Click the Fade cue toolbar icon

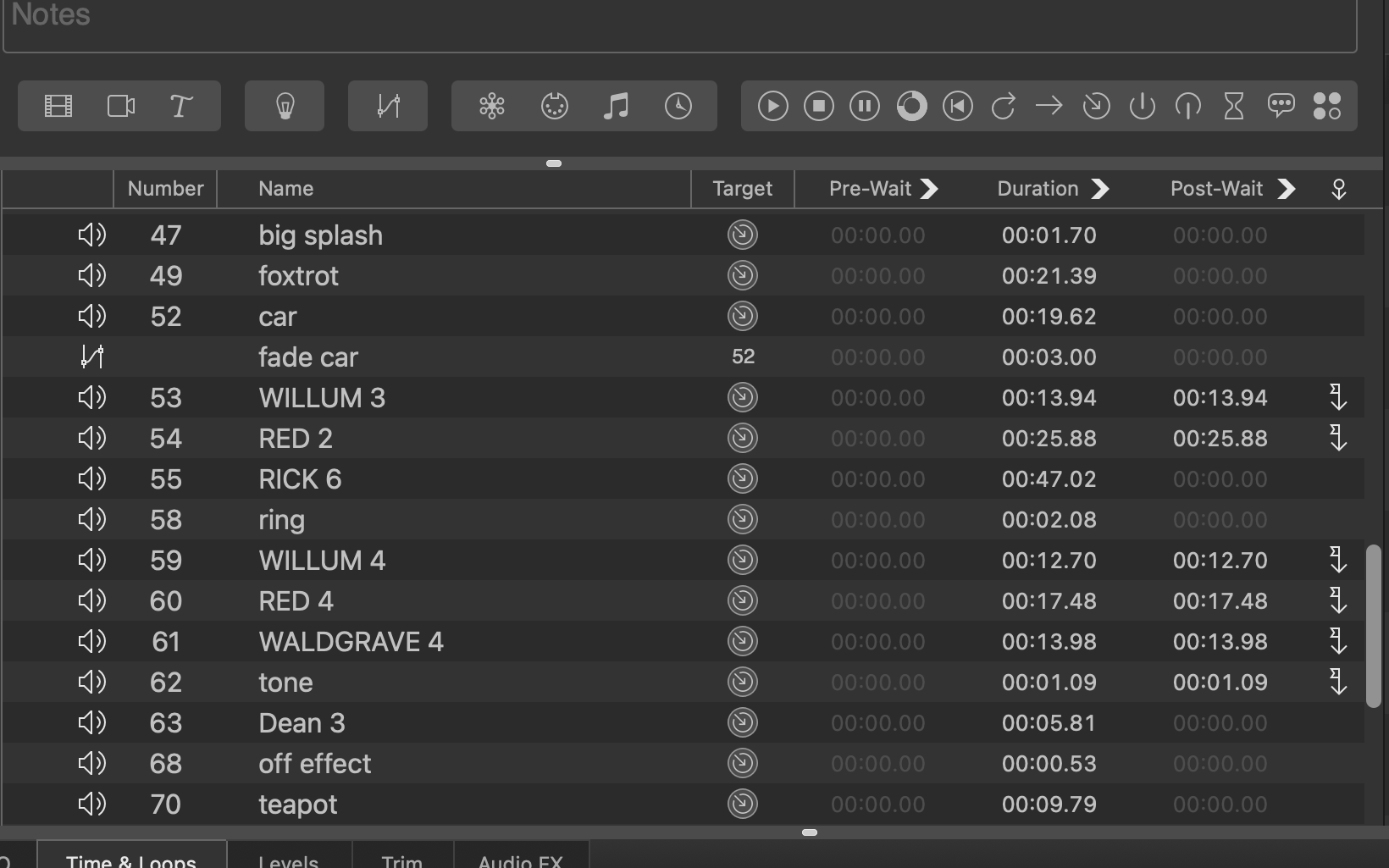pyautogui.click(x=388, y=106)
